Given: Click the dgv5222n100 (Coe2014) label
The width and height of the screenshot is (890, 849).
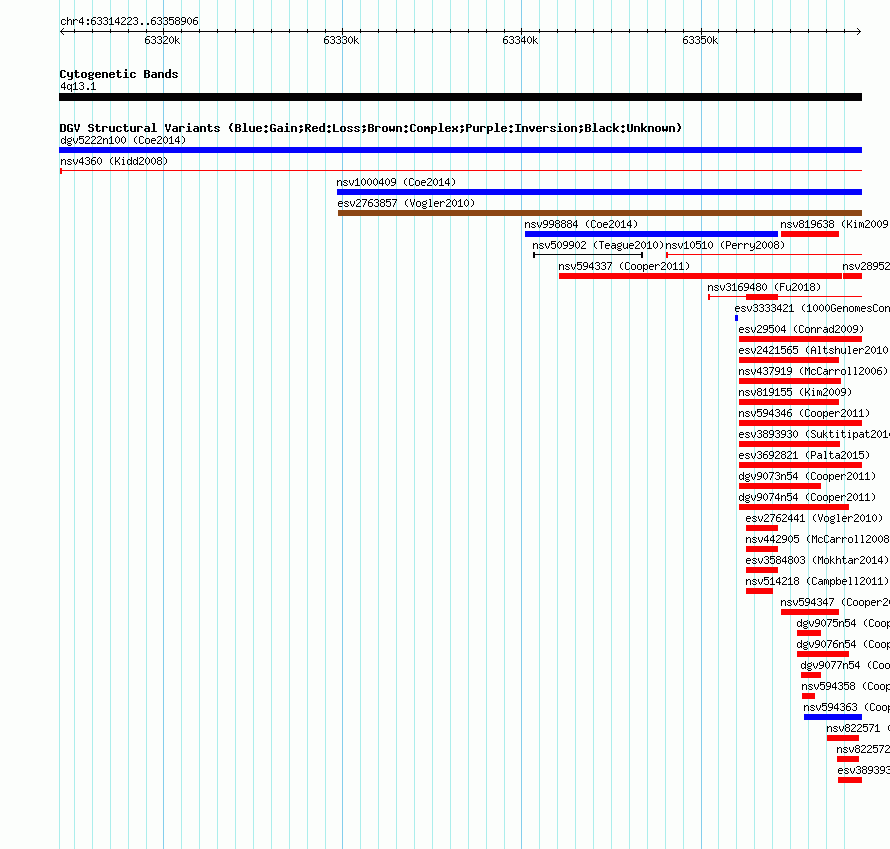Looking at the screenshot, I should (123, 140).
